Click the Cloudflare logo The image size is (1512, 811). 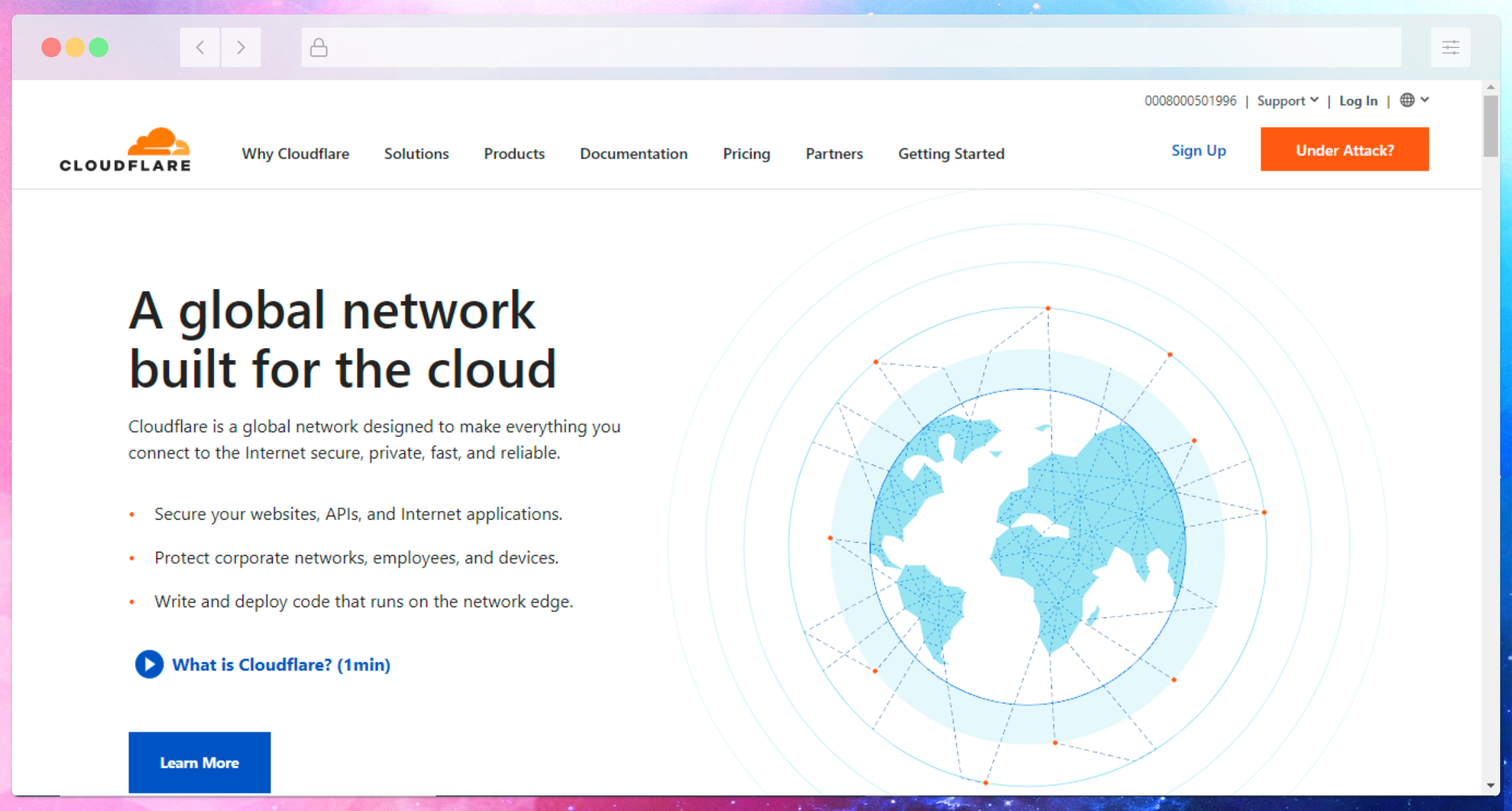pyautogui.click(x=125, y=150)
